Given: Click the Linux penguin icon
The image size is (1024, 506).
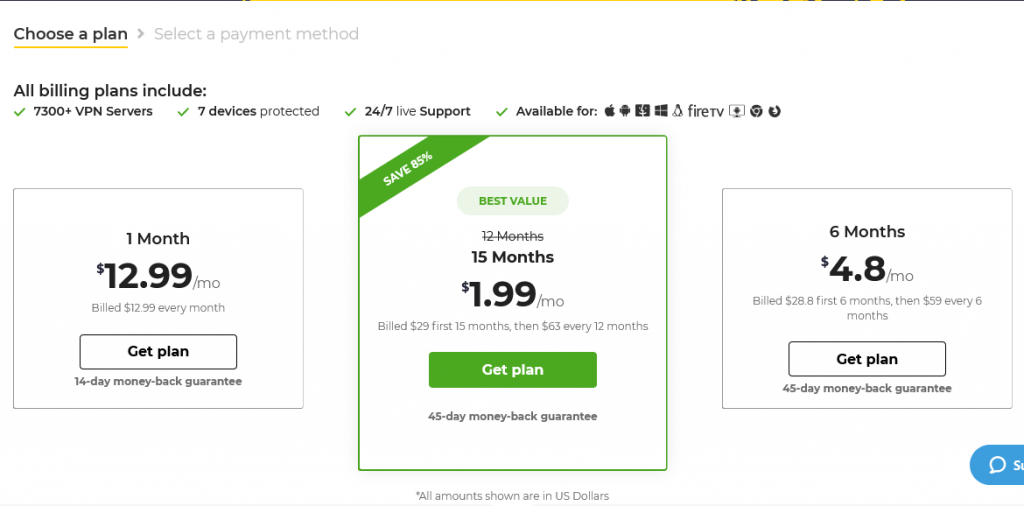Looking at the screenshot, I should pyautogui.click(x=677, y=110).
